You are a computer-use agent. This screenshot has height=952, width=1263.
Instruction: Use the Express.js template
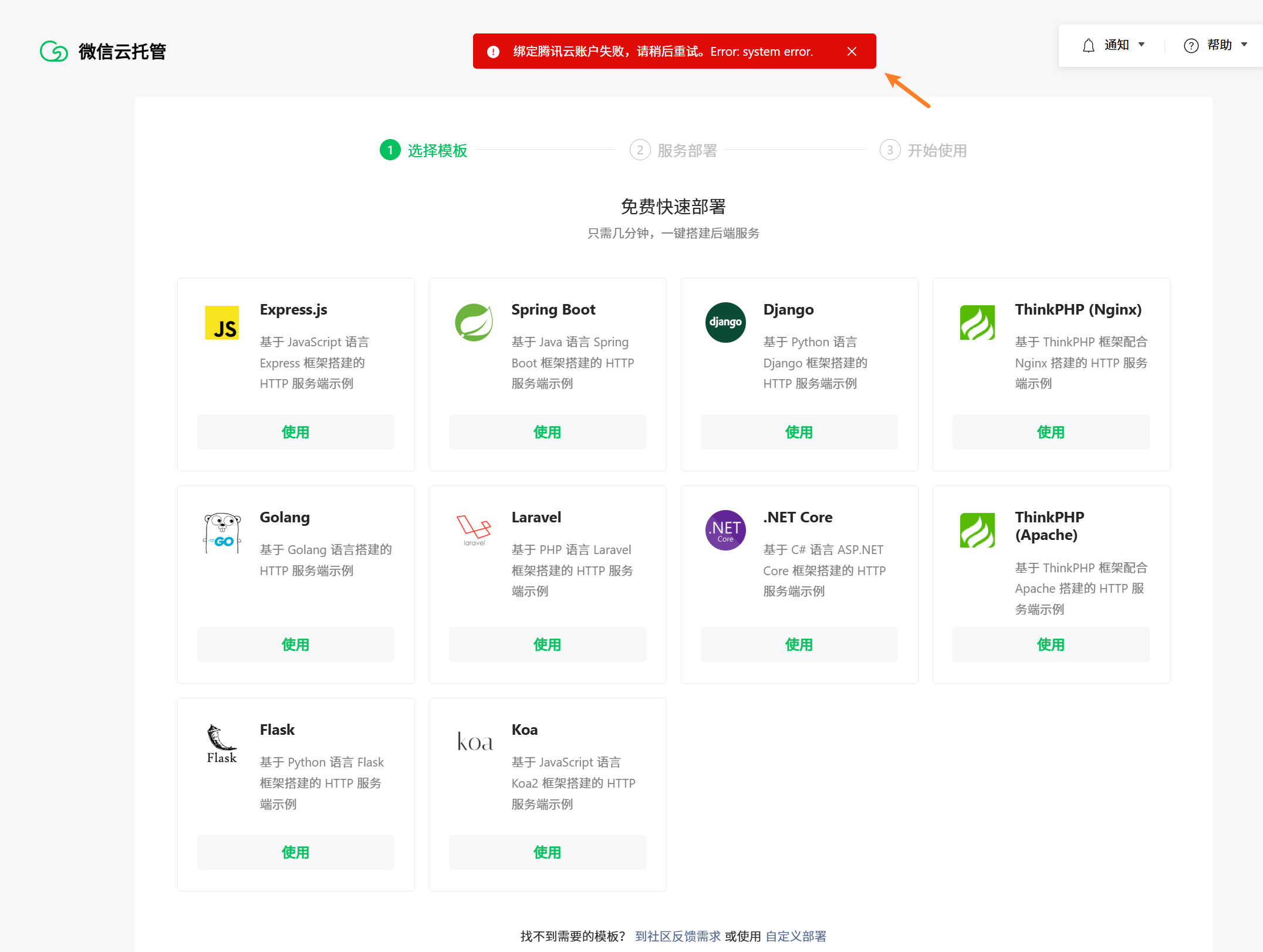point(296,432)
